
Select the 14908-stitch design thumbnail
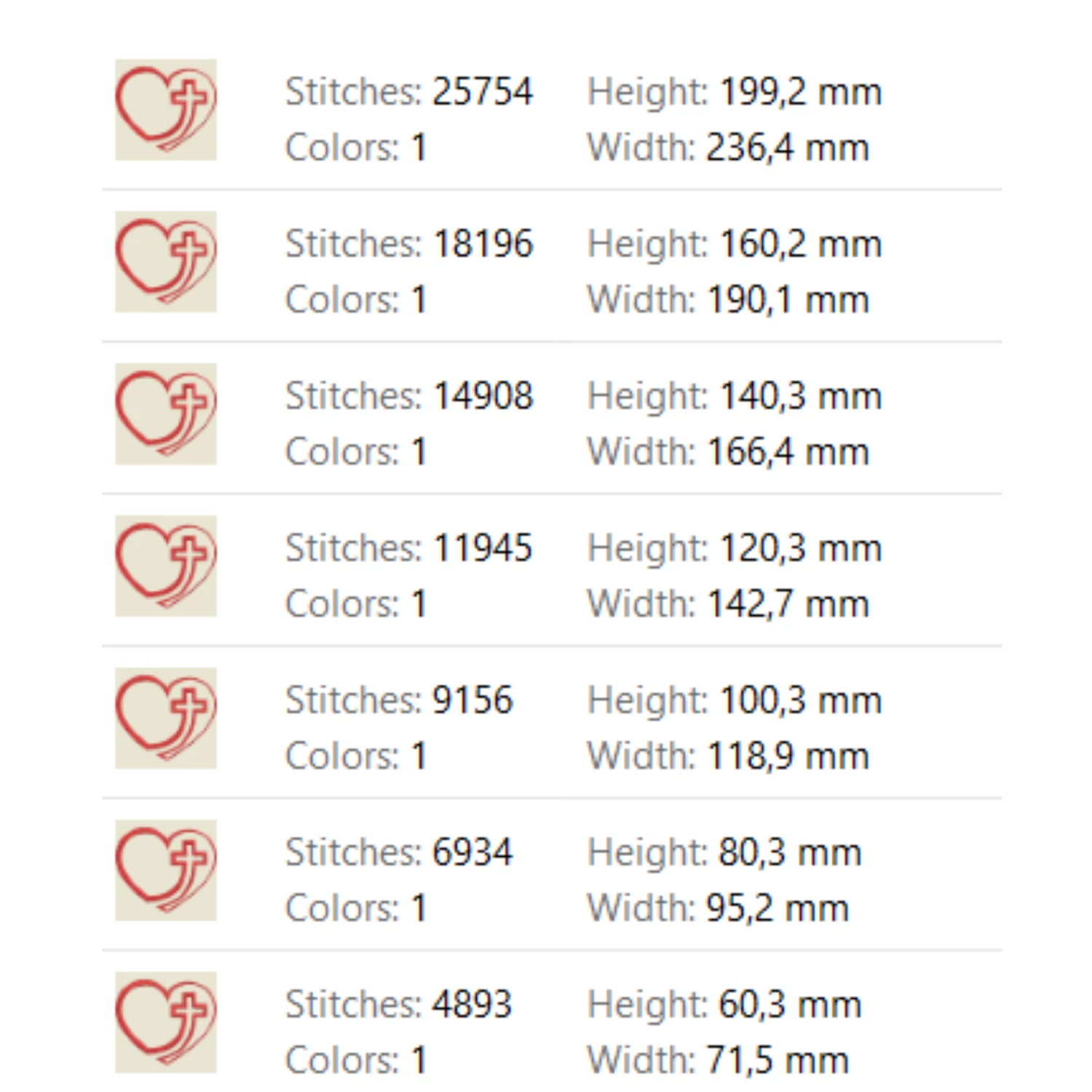(166, 414)
